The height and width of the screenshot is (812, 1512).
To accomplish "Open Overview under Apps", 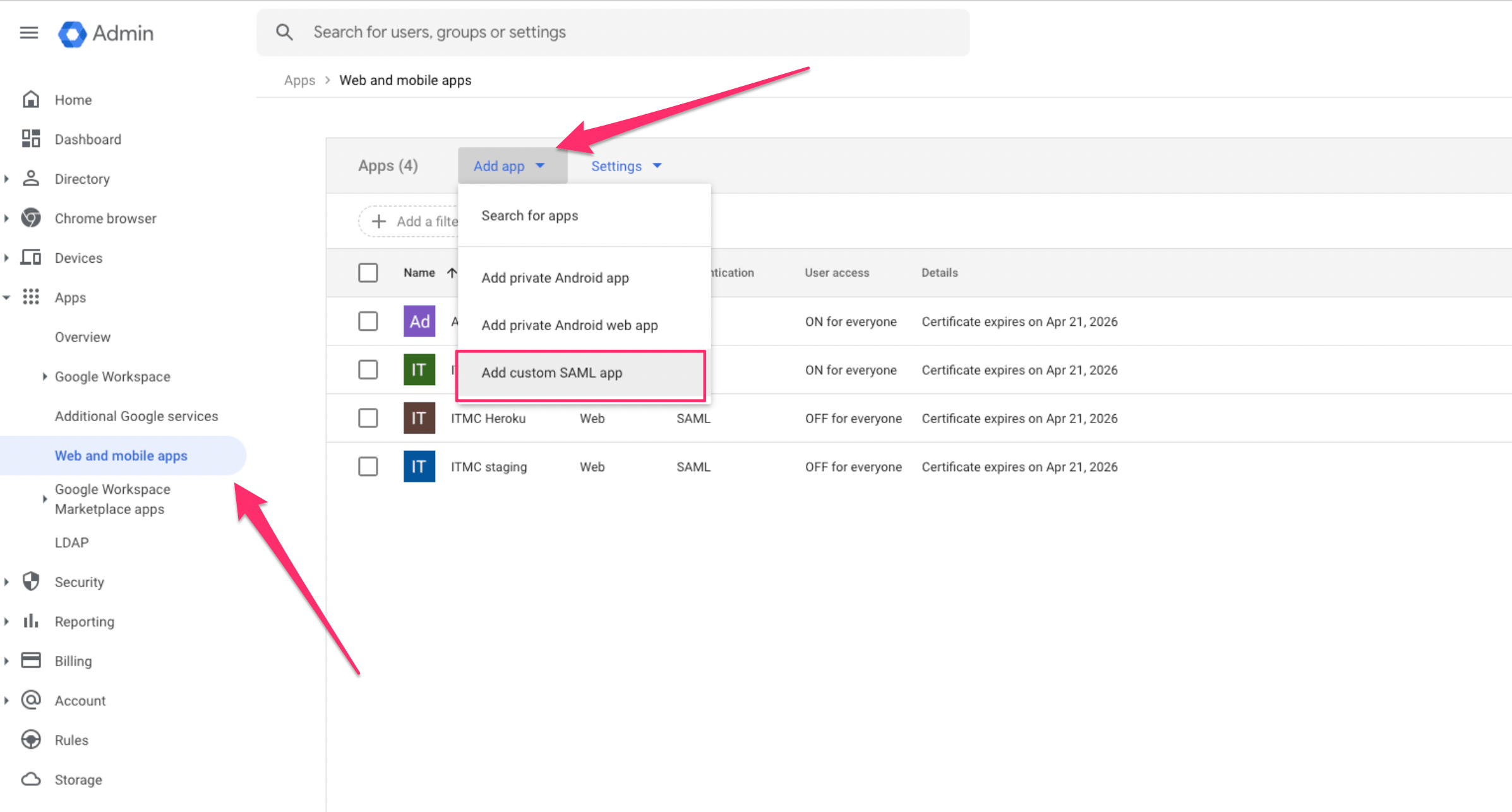I will (x=83, y=337).
